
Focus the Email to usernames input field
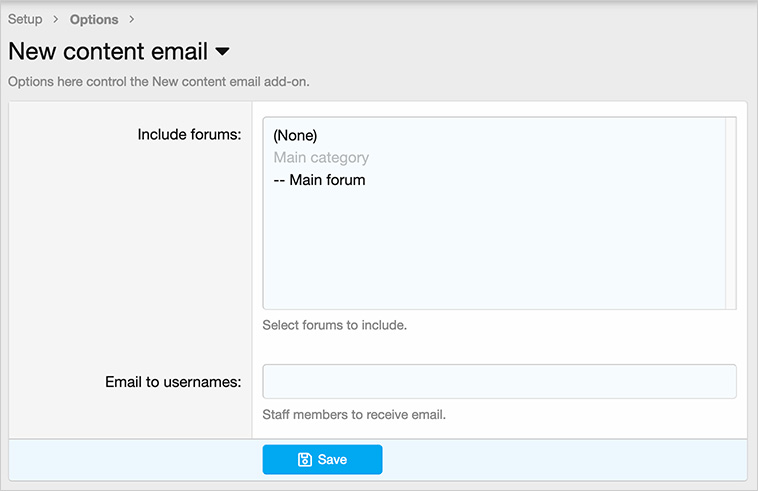[499, 381]
